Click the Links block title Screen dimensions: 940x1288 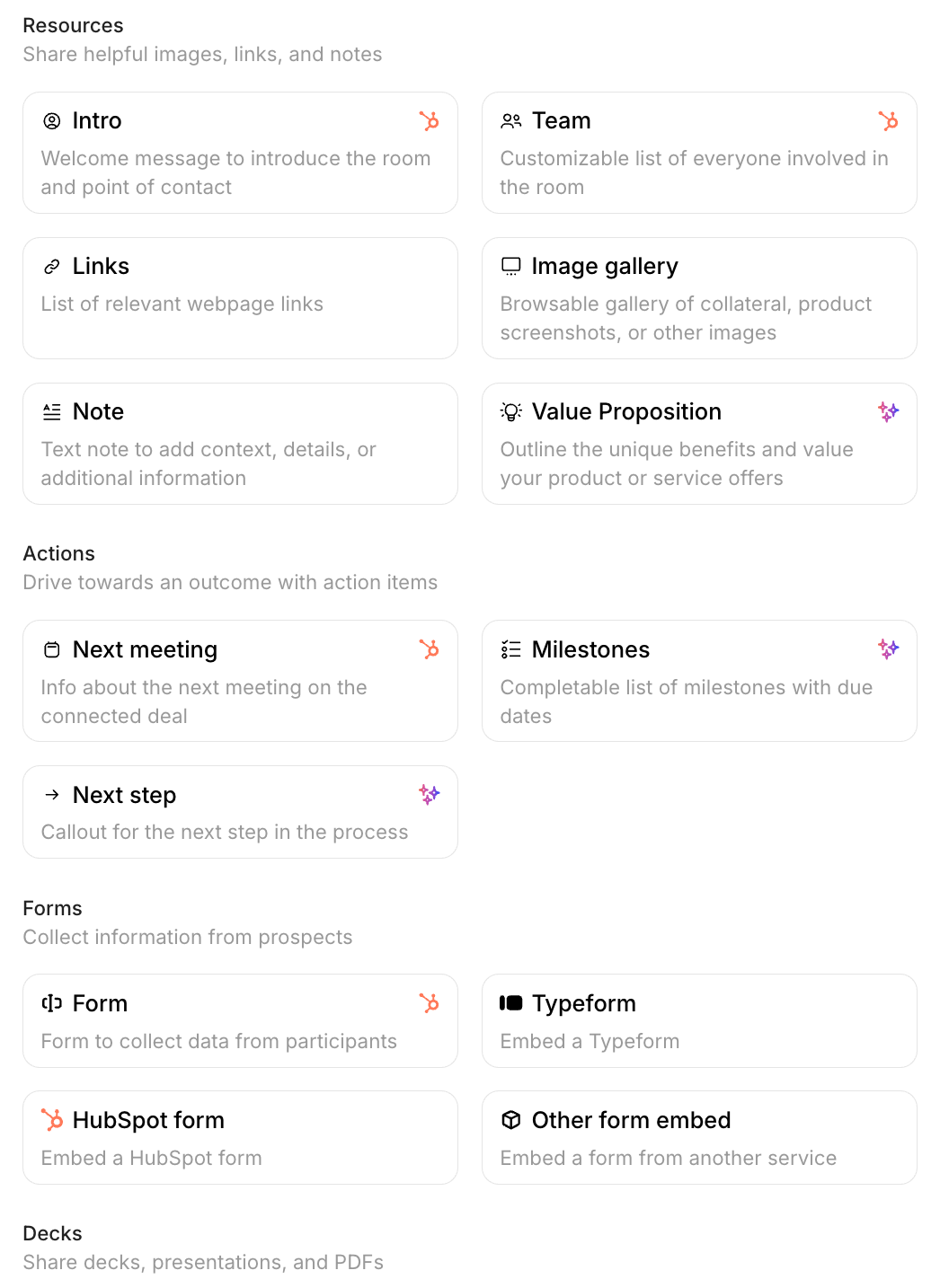coord(101,267)
